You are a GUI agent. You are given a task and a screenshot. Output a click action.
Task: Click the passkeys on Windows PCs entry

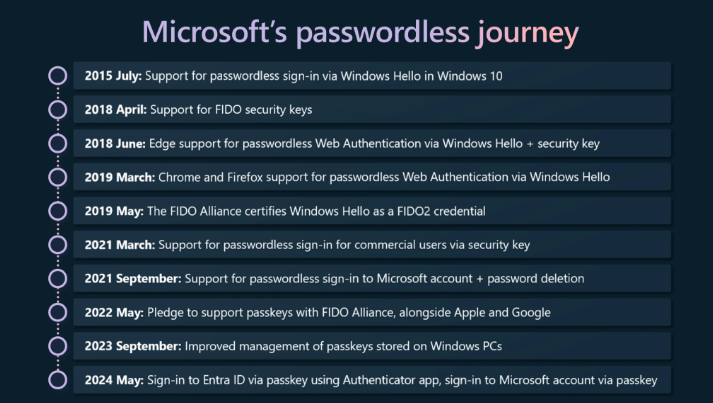tap(372, 346)
